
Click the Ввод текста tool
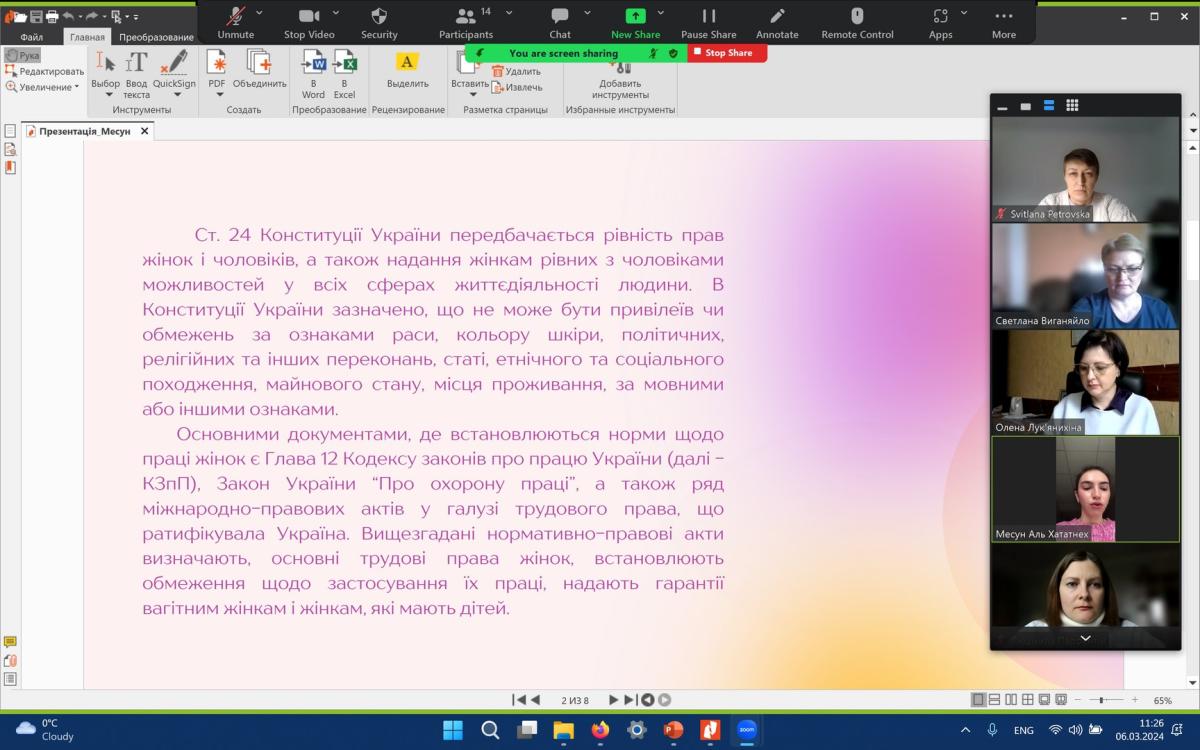[136, 66]
